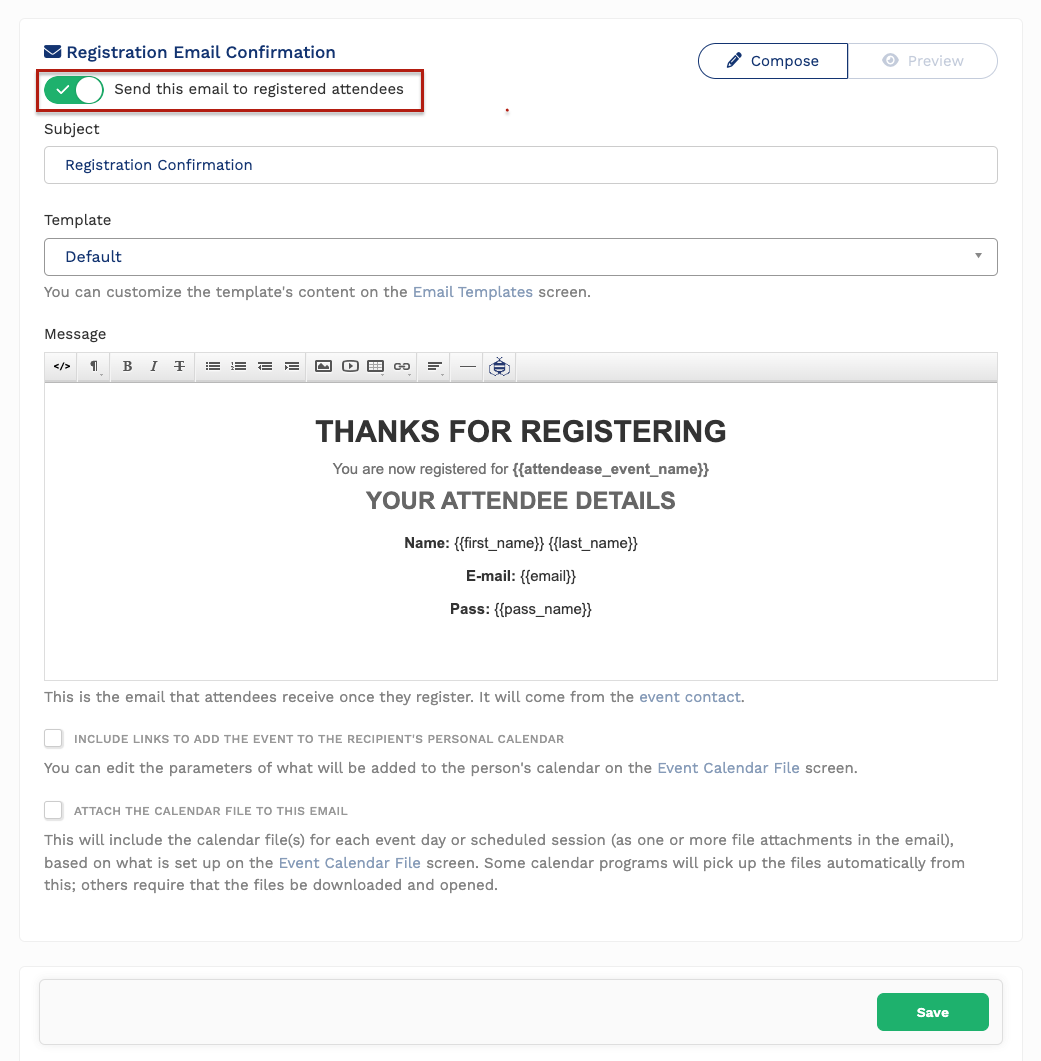Select the Preview tab
Viewport: 1041px width, 1061px height.
[922, 61]
